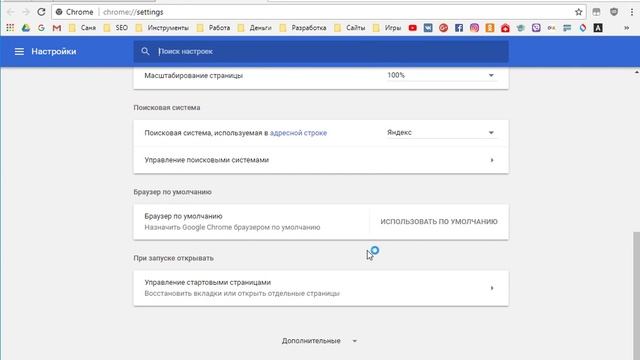Open the Google+ bookmark

tap(443, 28)
